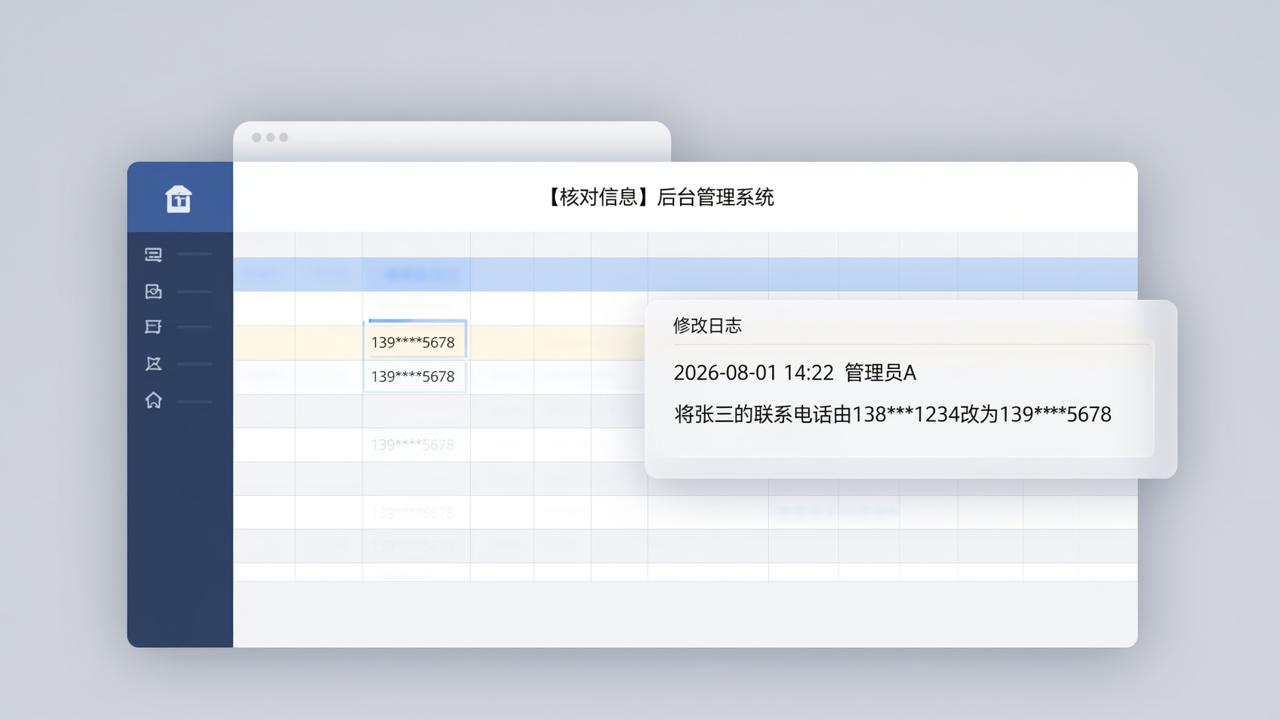Click the 【核对信息】后台管理系统 title
The height and width of the screenshot is (720, 1280).
[658, 197]
